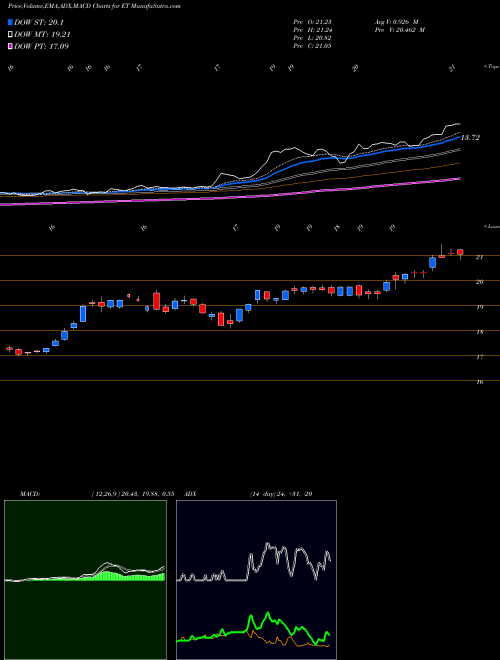This screenshot has width=500, height=660.
Task: Click inside the green MACD histogram chart
Action: 85,580
